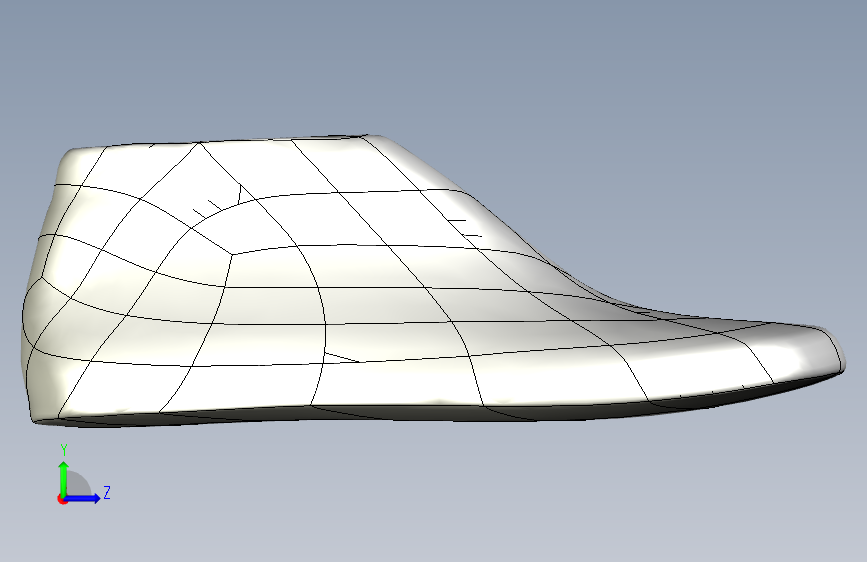The width and height of the screenshot is (867, 562).
Task: Click the red origin point of the axis triad
Action: pos(62,499)
